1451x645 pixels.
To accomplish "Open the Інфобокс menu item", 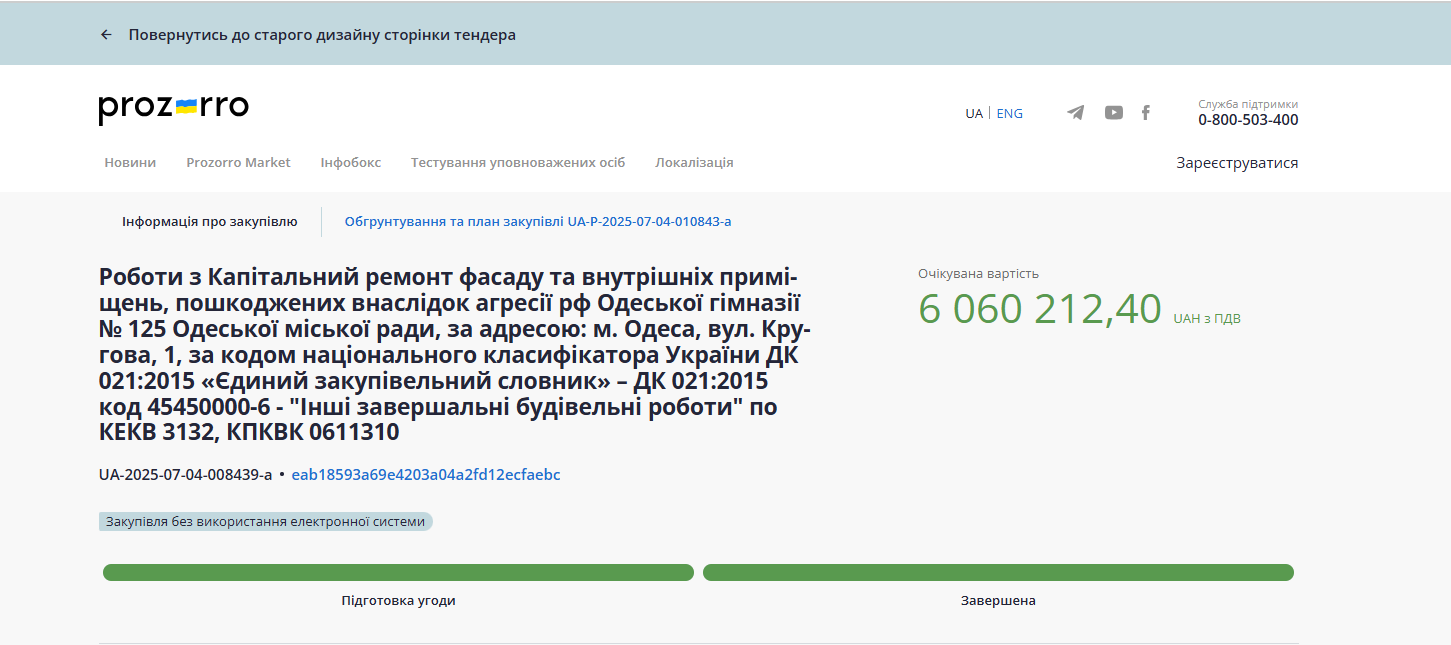I will click(x=350, y=163).
